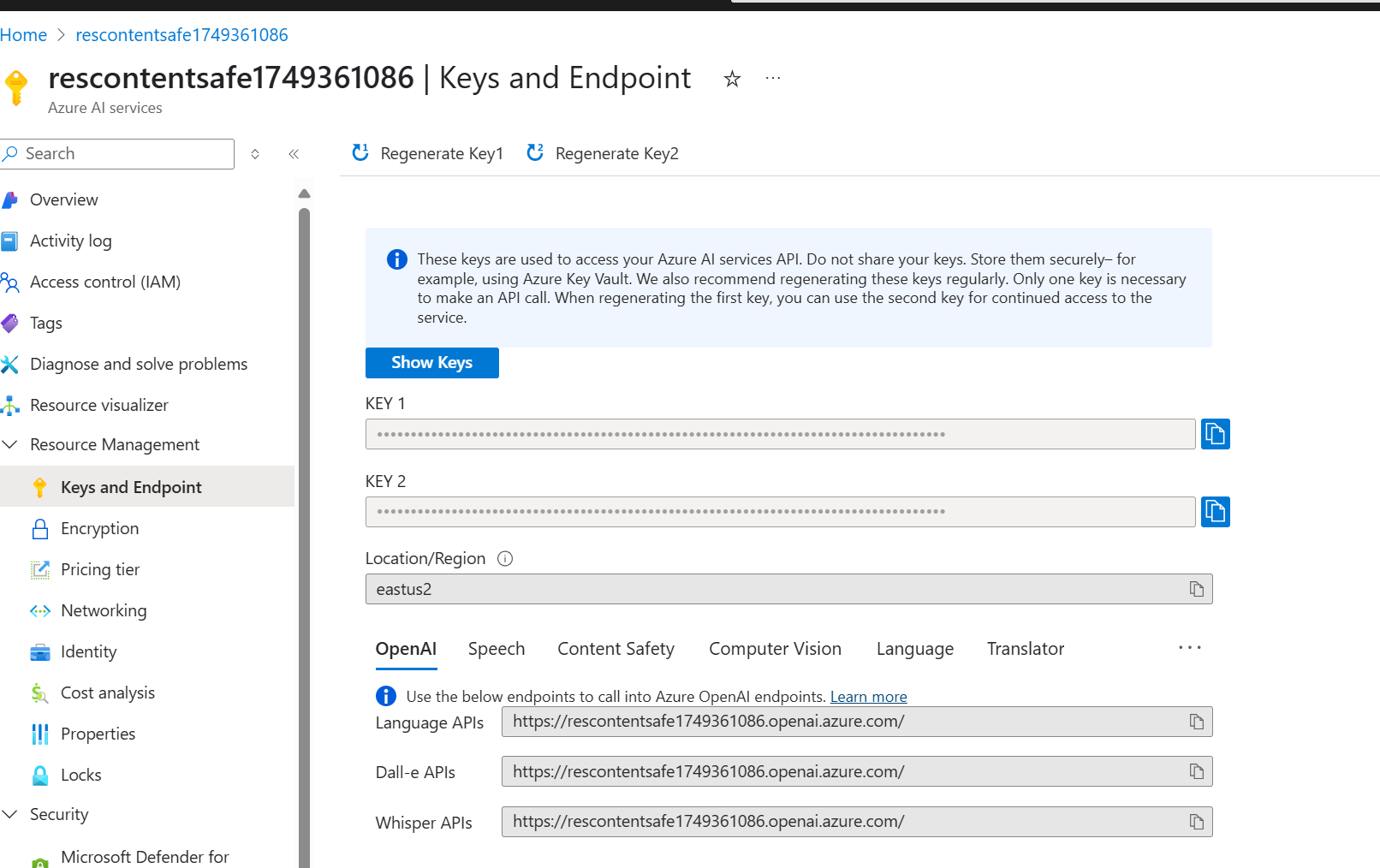Image resolution: width=1380 pixels, height=868 pixels.
Task: Open more options next to page title
Action: [772, 78]
